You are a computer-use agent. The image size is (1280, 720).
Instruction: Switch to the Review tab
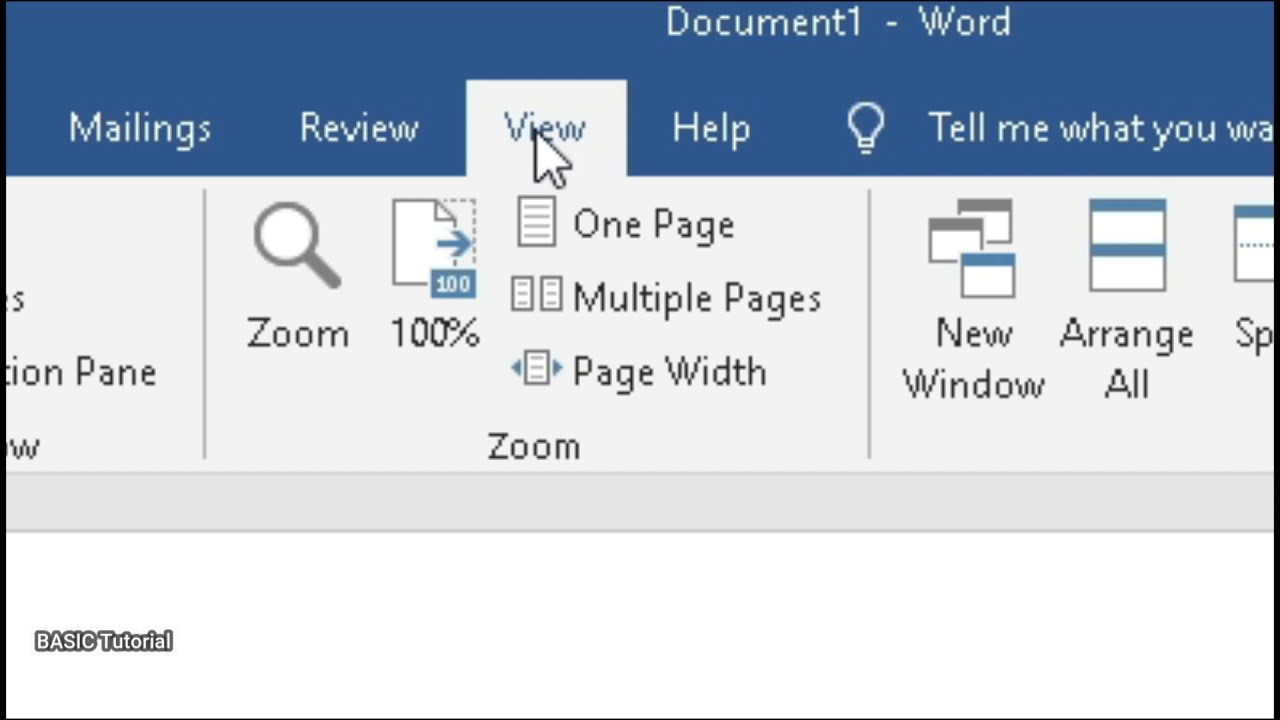click(358, 128)
